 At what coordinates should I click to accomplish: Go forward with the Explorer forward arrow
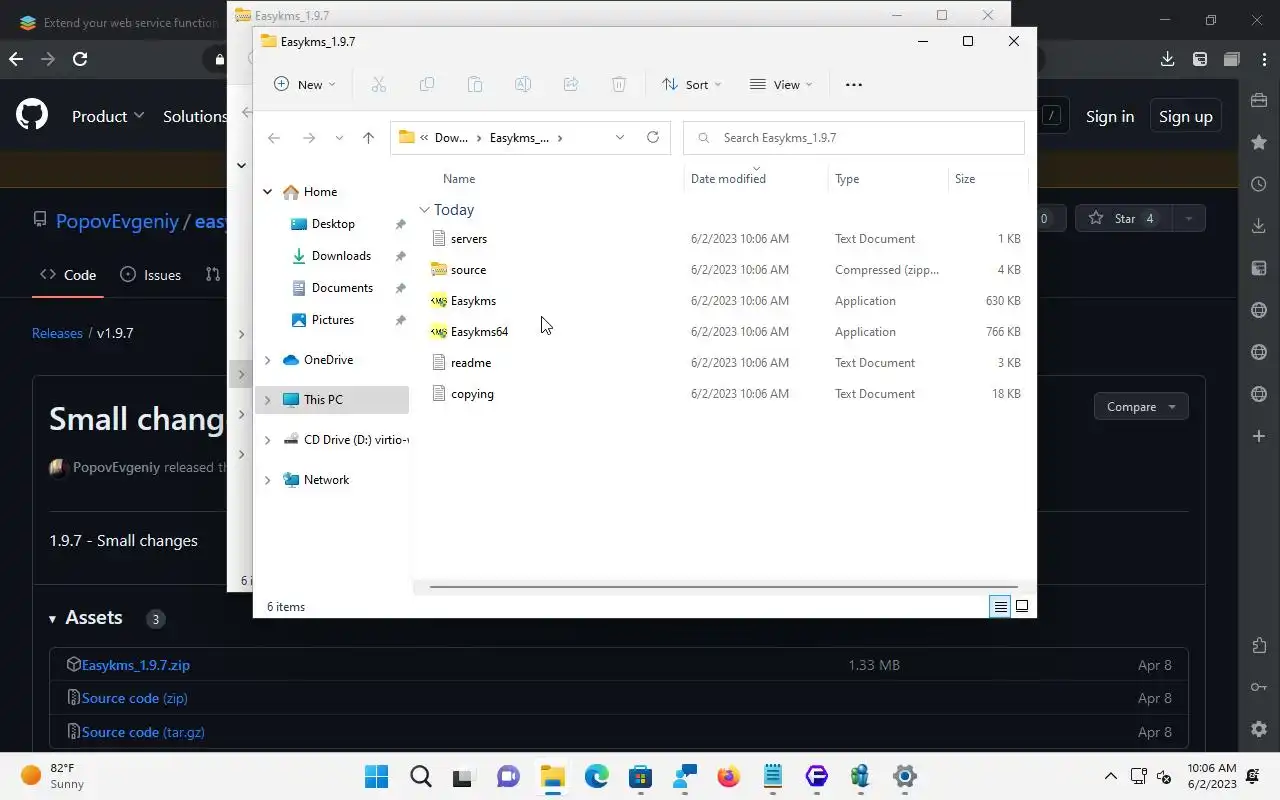click(309, 138)
